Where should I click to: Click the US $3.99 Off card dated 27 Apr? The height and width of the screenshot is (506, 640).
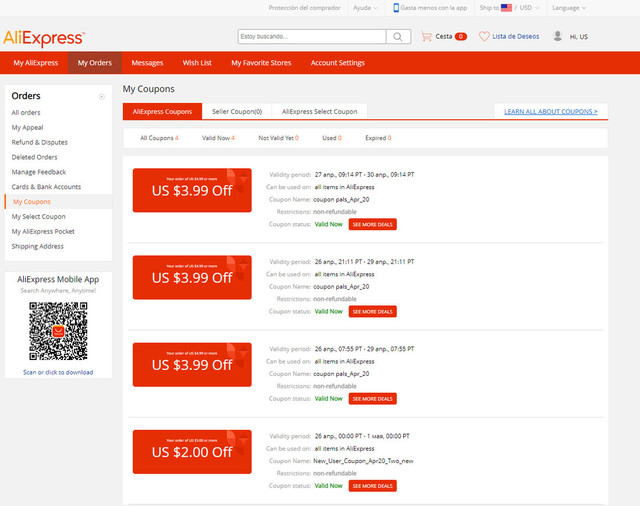pos(192,191)
